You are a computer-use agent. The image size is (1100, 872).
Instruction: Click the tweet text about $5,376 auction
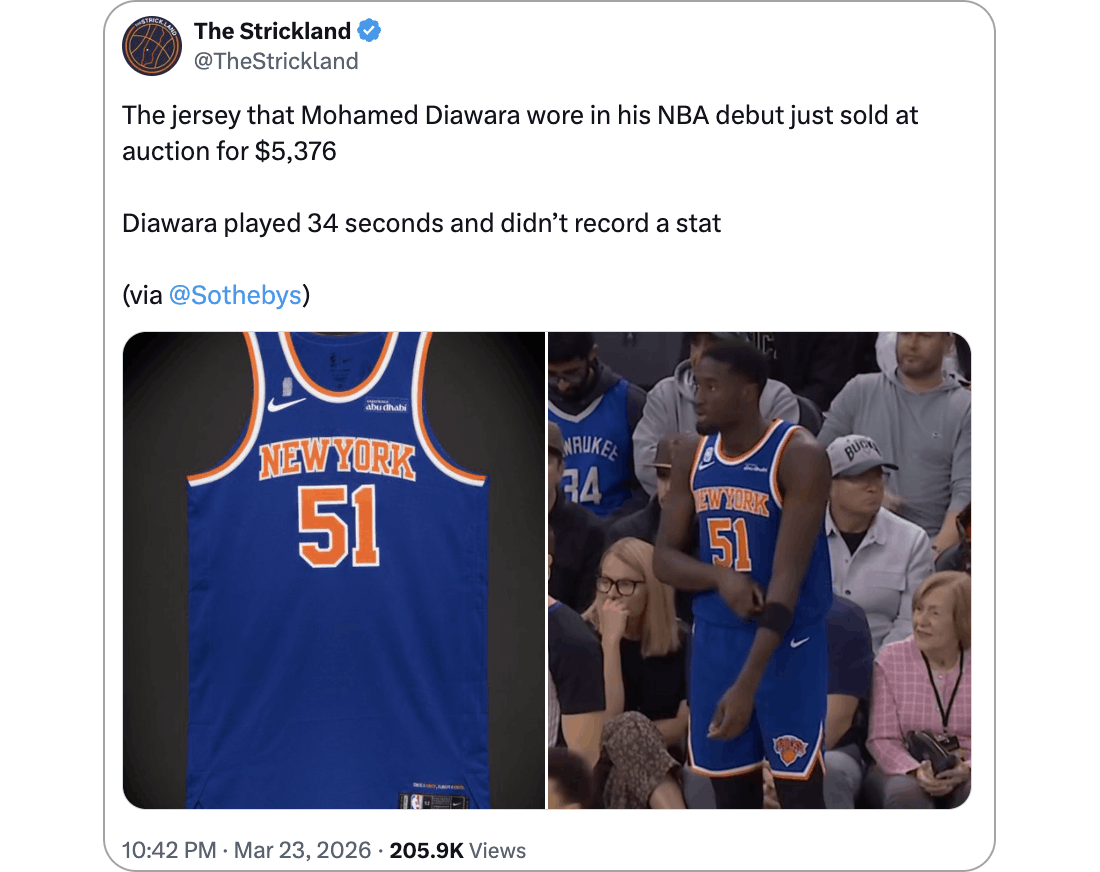coord(520,133)
